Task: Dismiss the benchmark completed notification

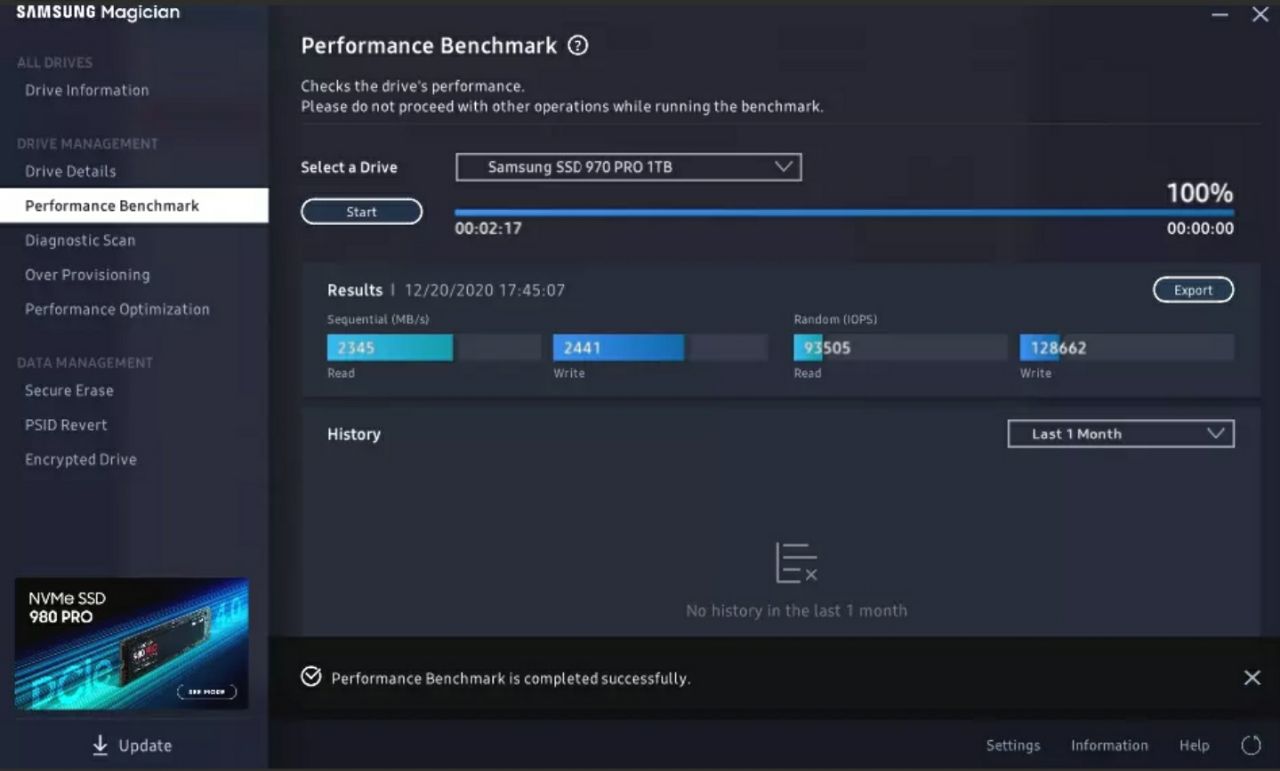Action: click(x=1252, y=678)
